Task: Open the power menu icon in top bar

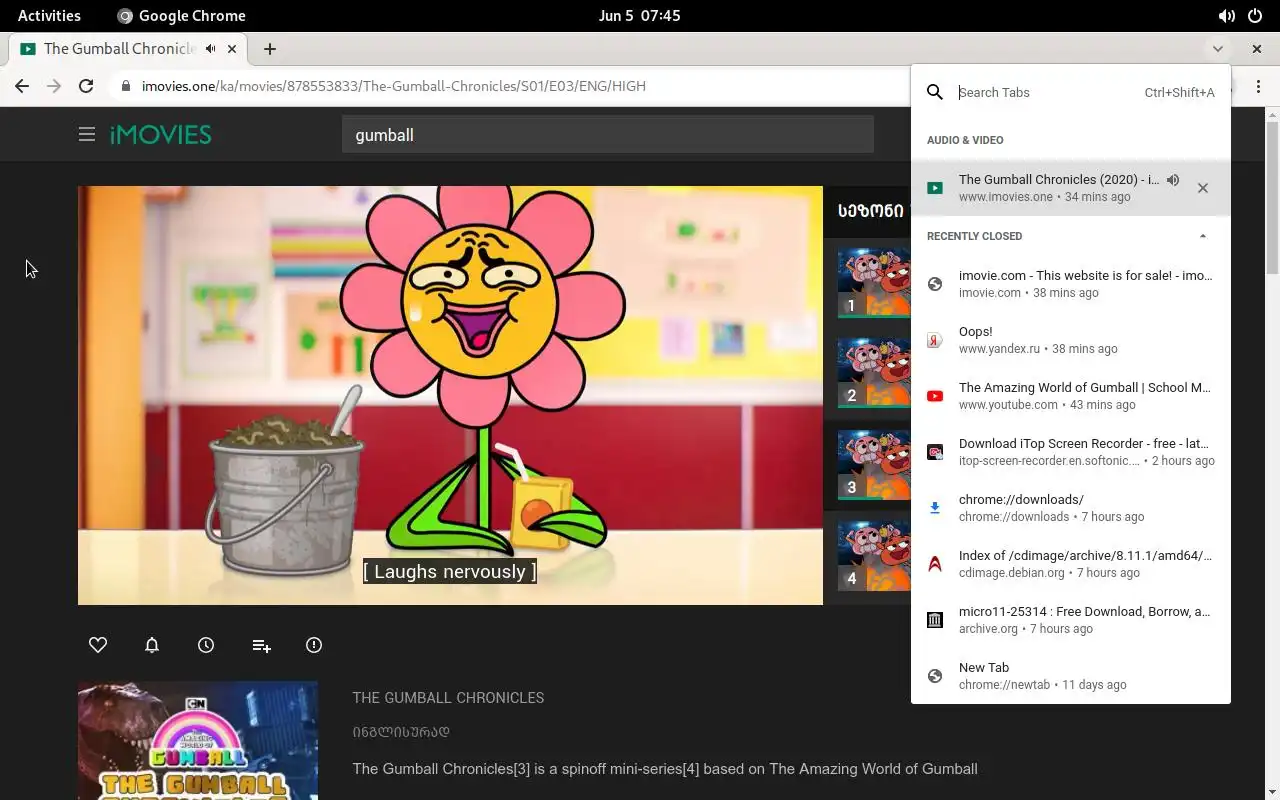Action: [1255, 16]
